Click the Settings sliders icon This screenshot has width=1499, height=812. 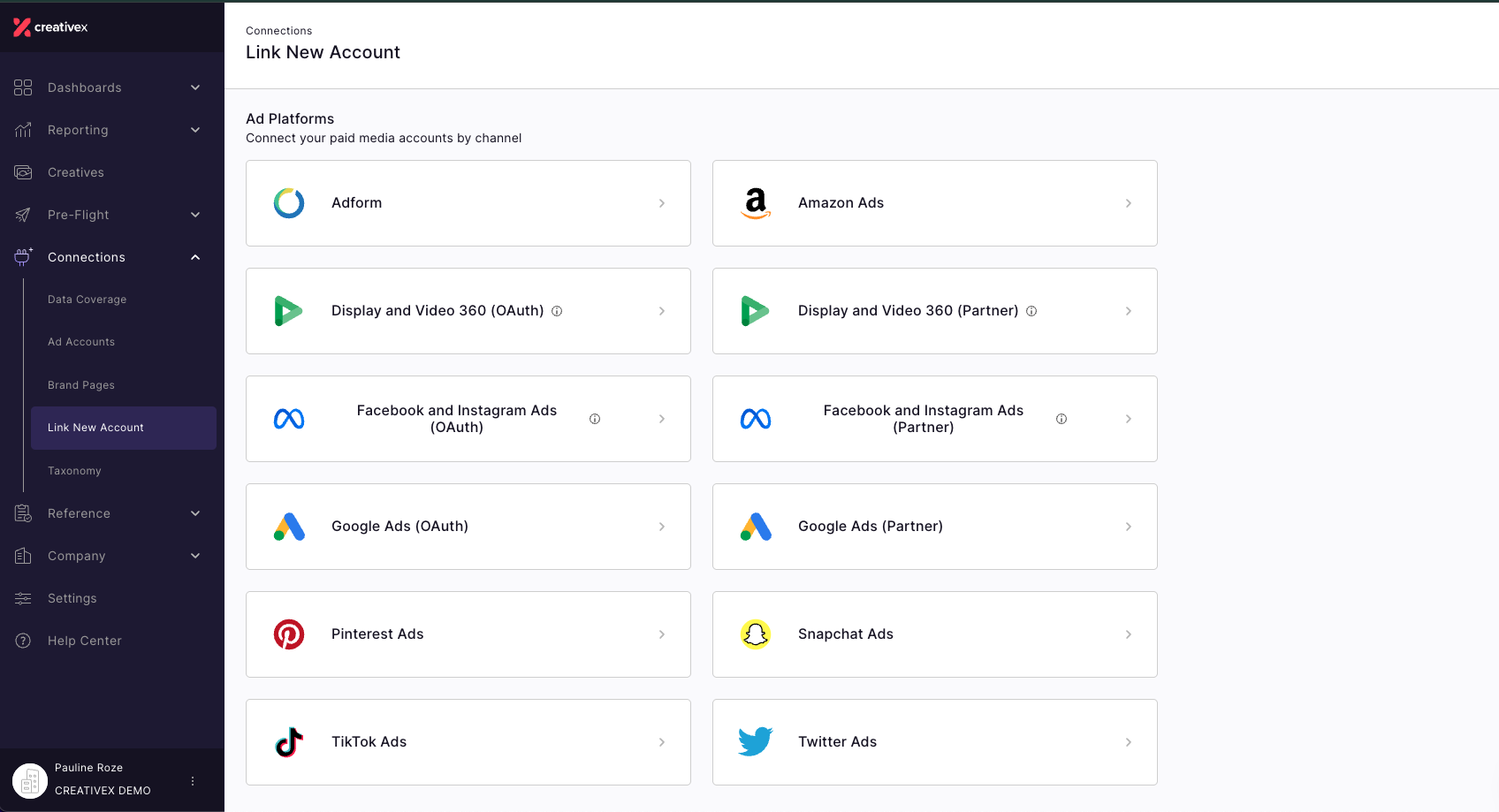[23, 598]
